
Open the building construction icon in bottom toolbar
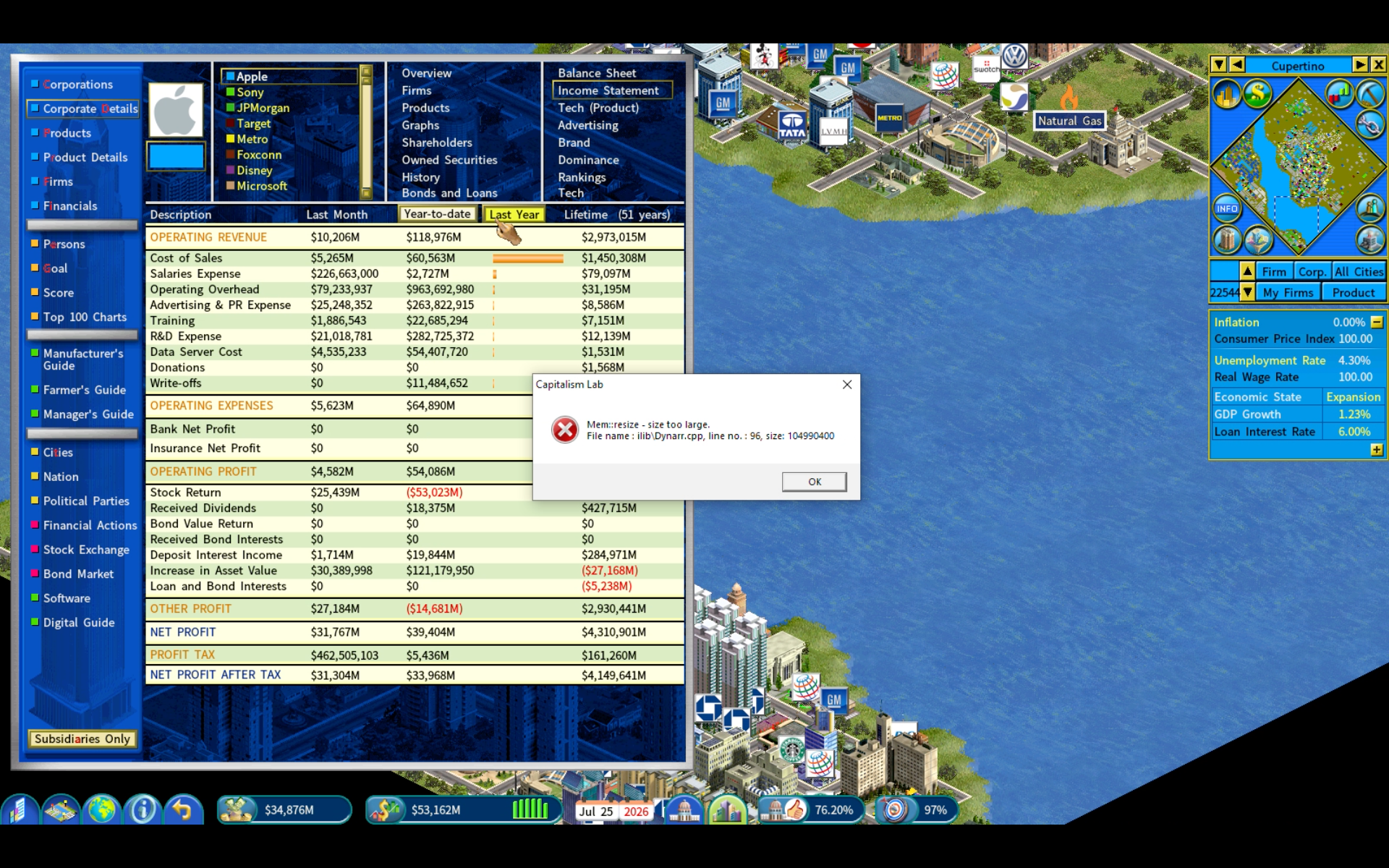(20, 809)
